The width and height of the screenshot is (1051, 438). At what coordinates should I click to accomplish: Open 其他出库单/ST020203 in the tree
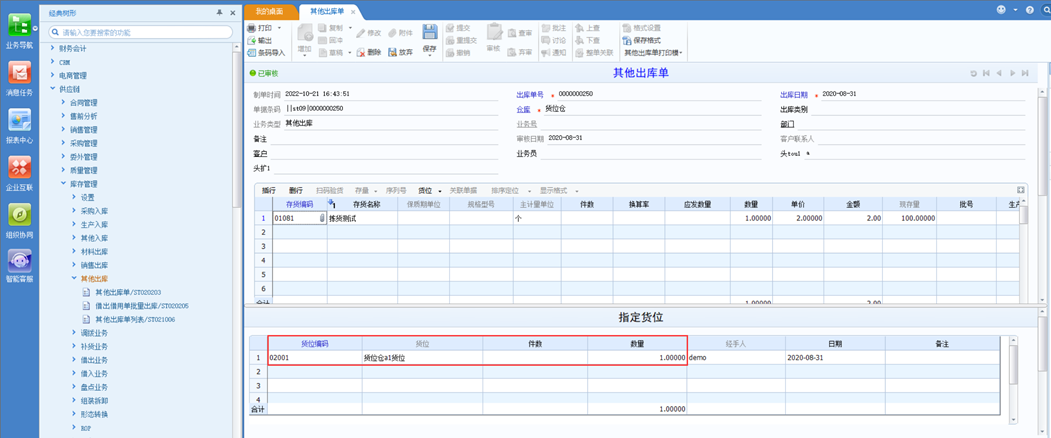tap(127, 292)
